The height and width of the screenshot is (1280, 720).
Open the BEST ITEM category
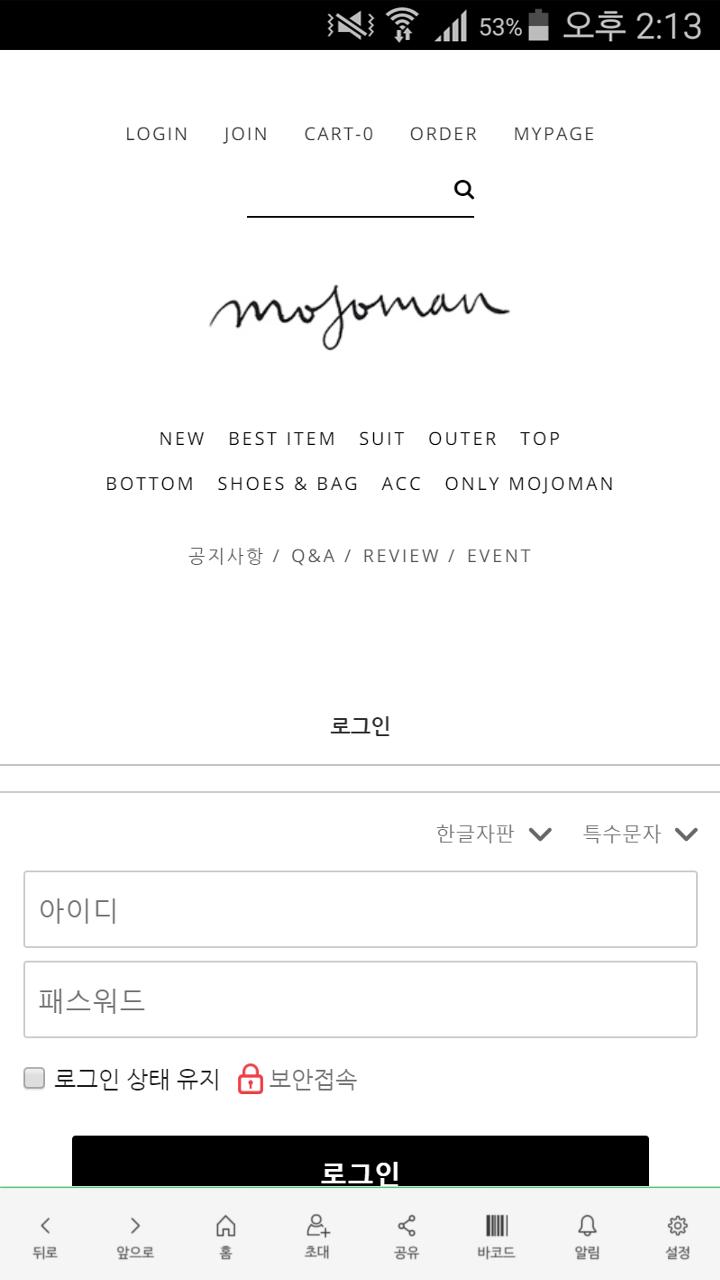pos(282,439)
